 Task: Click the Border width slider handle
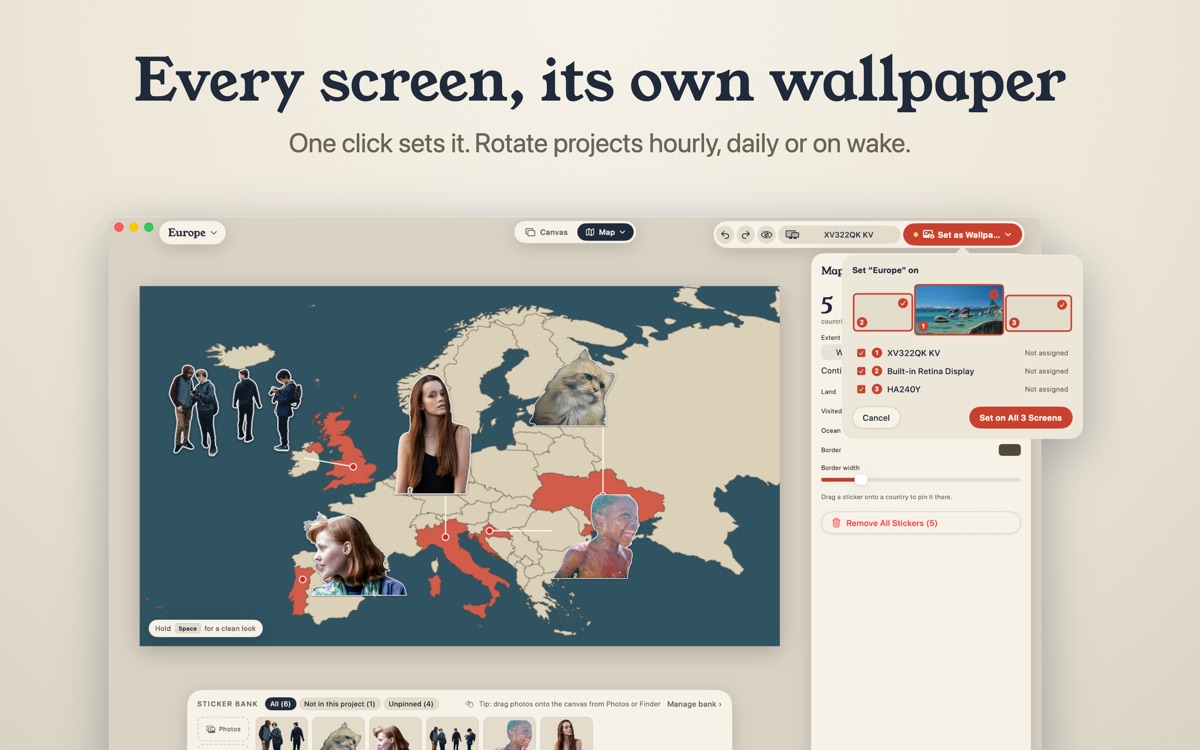[x=861, y=480]
